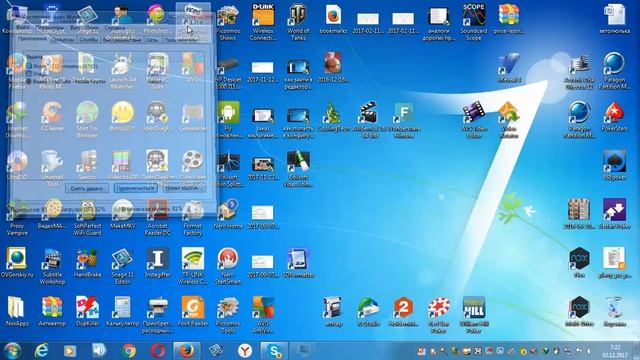Open Wondershare Filmora shortcut
The height and width of the screenshot is (360, 640).
tap(403, 120)
